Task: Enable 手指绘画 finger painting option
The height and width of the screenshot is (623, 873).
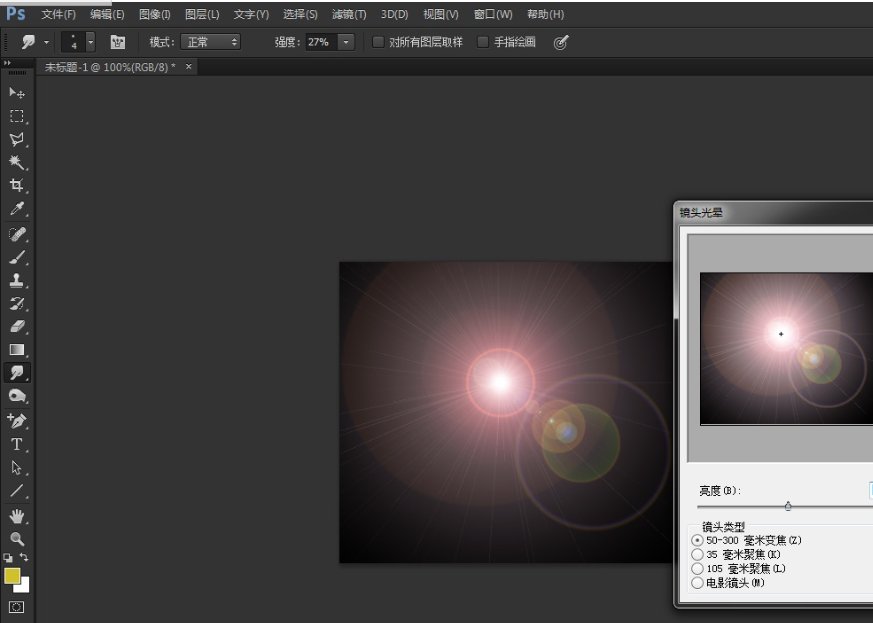Action: click(483, 42)
